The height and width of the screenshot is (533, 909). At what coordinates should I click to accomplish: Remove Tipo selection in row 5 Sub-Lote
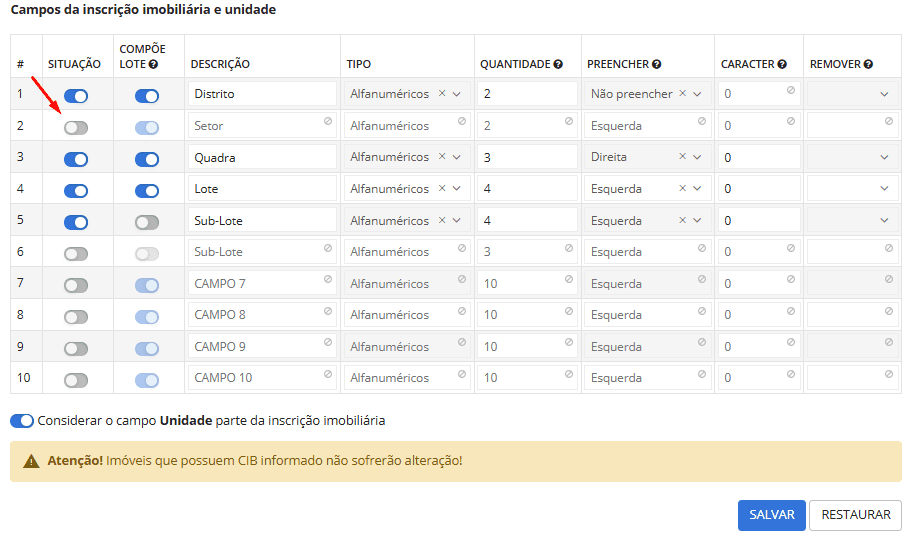click(x=442, y=220)
